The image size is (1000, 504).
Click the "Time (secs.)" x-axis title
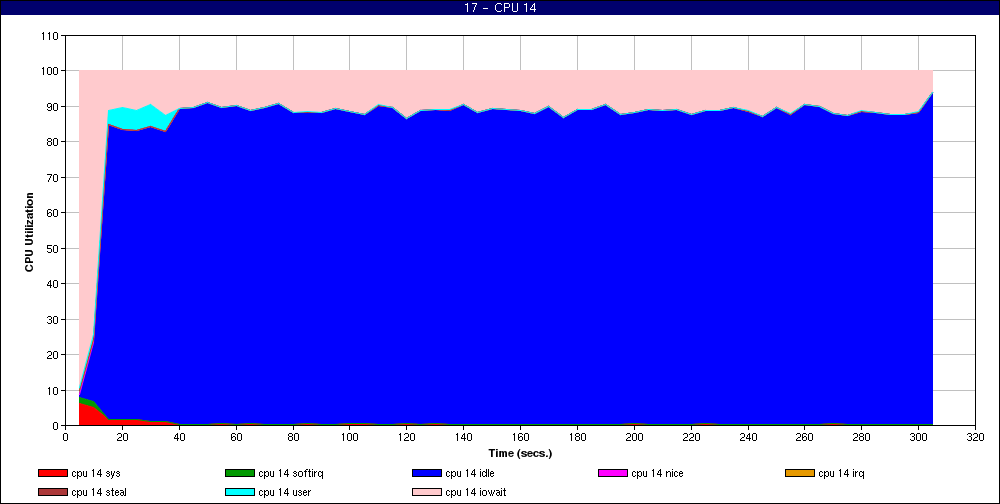[520, 453]
